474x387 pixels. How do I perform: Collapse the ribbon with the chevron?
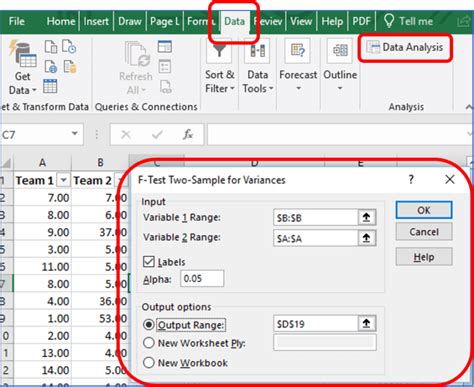coord(469,107)
